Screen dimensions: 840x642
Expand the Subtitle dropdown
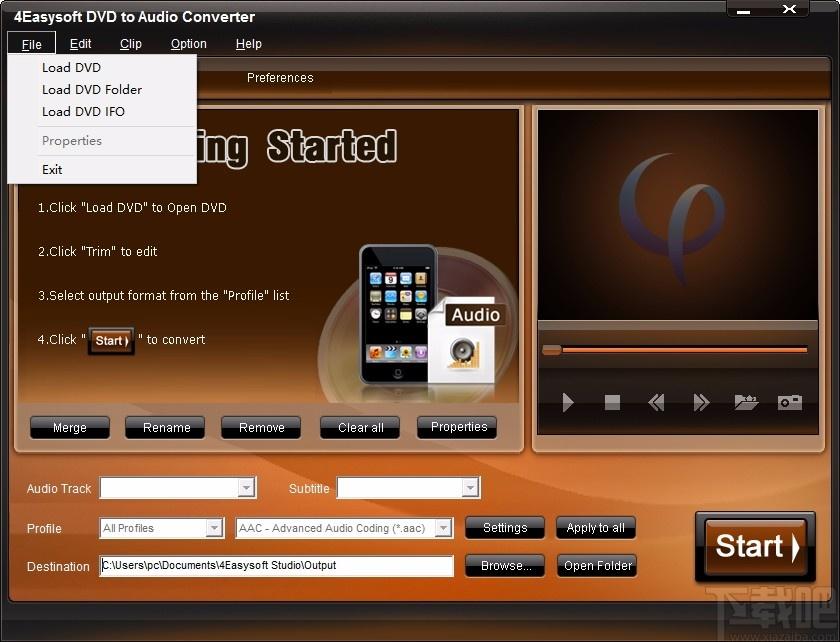pos(470,488)
